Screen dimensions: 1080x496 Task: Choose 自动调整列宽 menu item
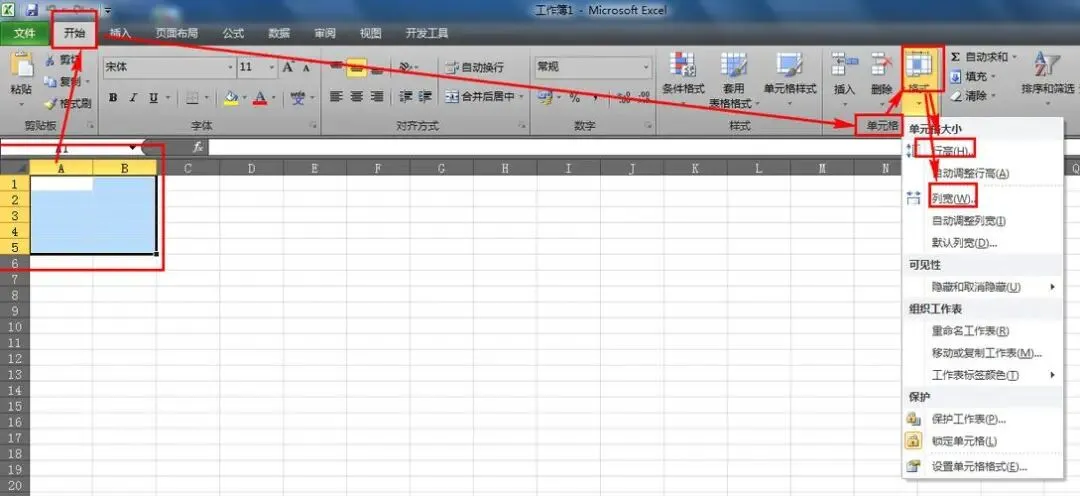point(982,221)
